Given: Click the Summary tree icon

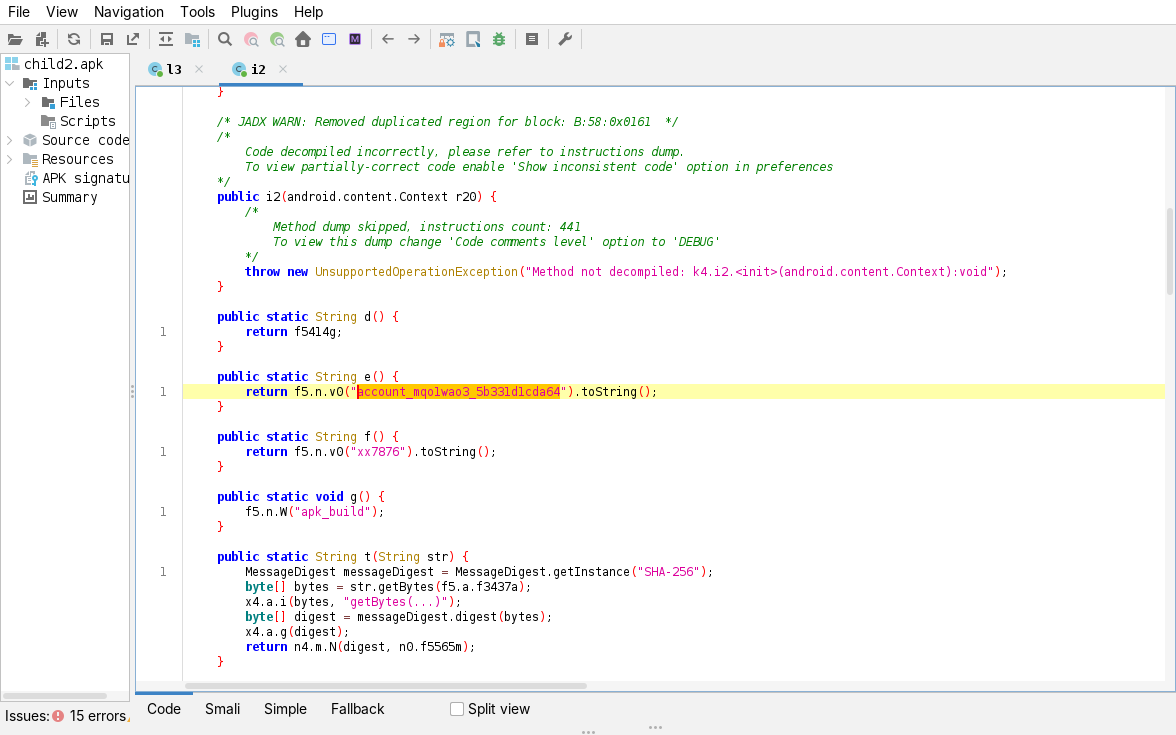Looking at the screenshot, I should tap(30, 197).
